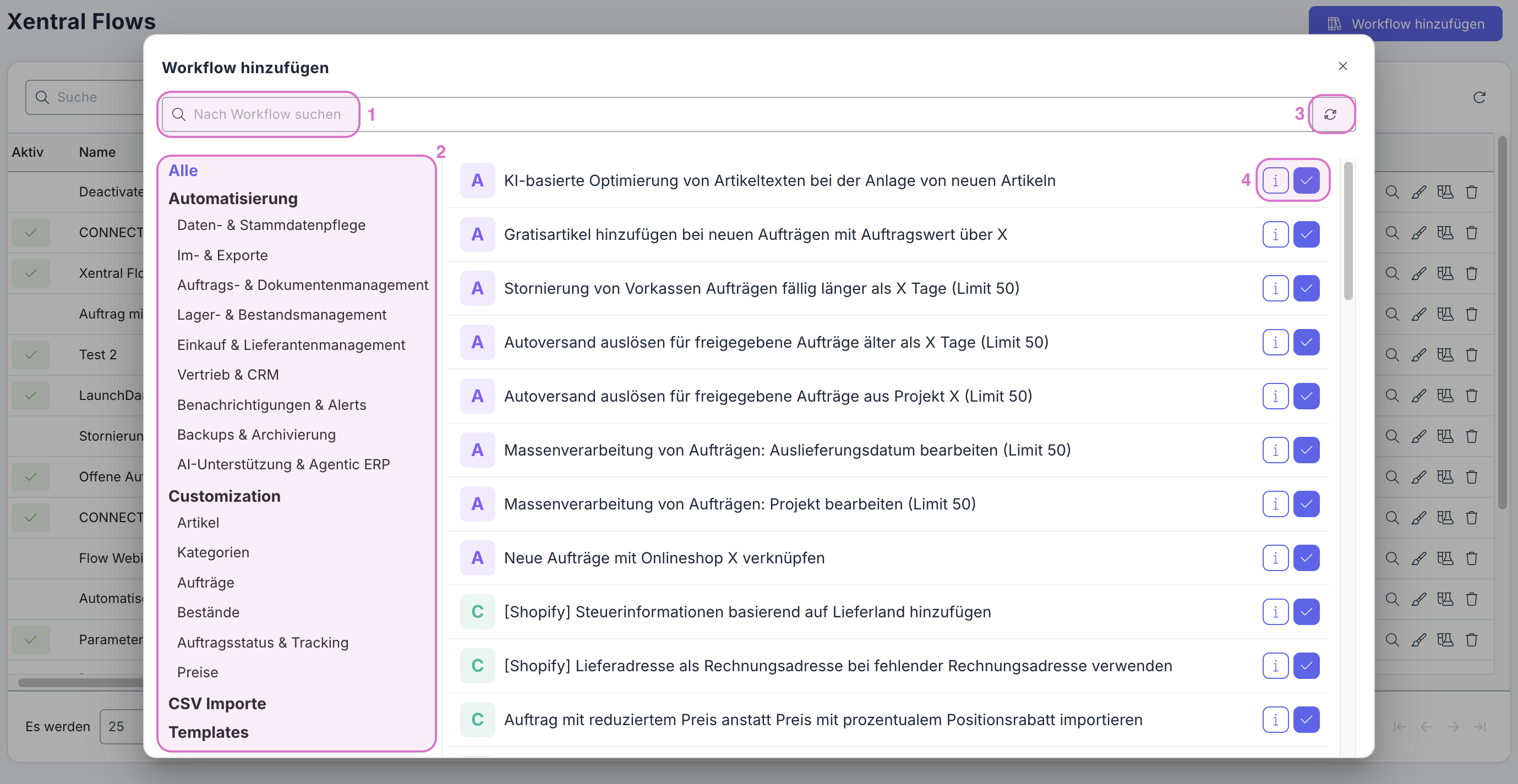Toggle Aktiv checkmark for Test 2 flow
This screenshot has height=784, width=1518.
click(x=31, y=355)
